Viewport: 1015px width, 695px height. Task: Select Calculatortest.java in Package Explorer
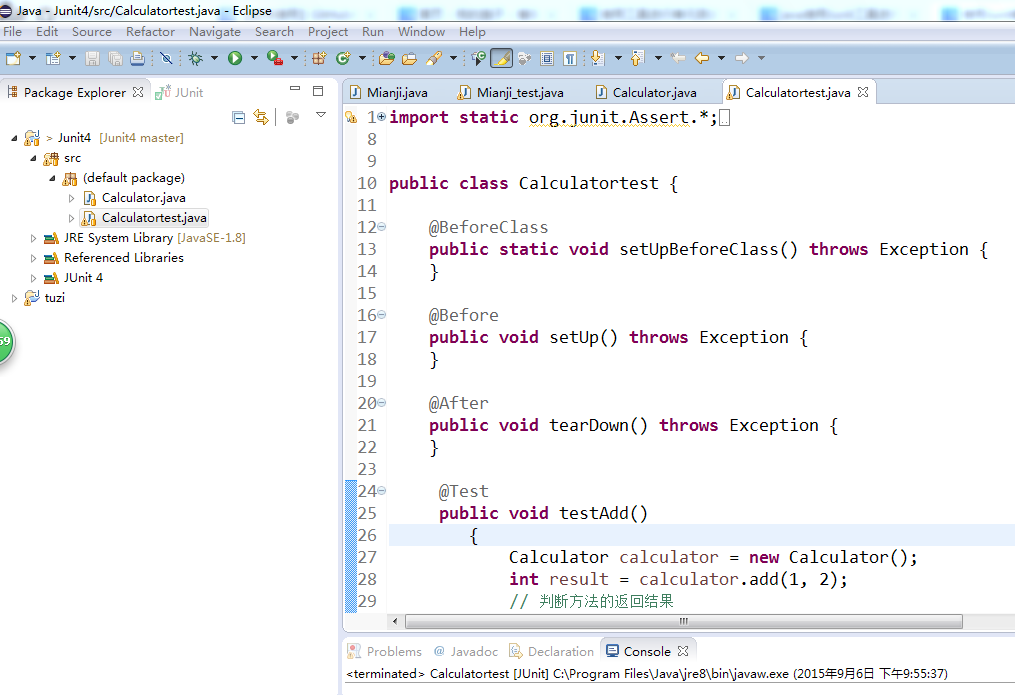144,218
